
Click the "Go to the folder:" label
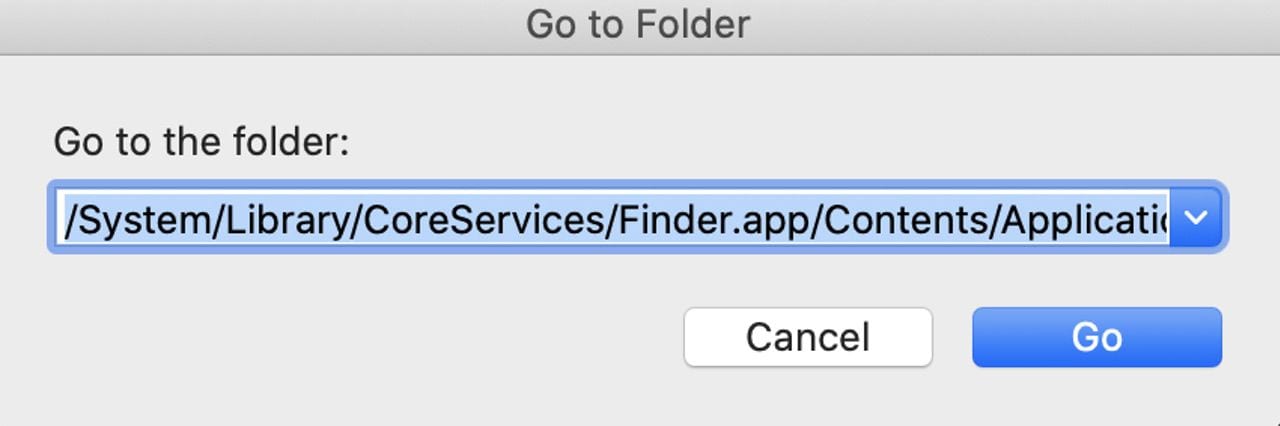tap(200, 141)
